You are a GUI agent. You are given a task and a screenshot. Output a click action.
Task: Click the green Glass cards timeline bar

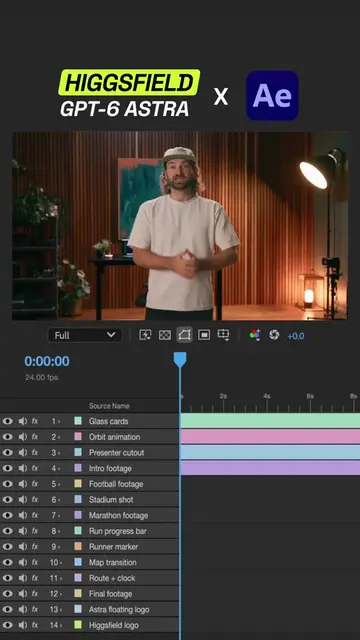[x=270, y=421]
